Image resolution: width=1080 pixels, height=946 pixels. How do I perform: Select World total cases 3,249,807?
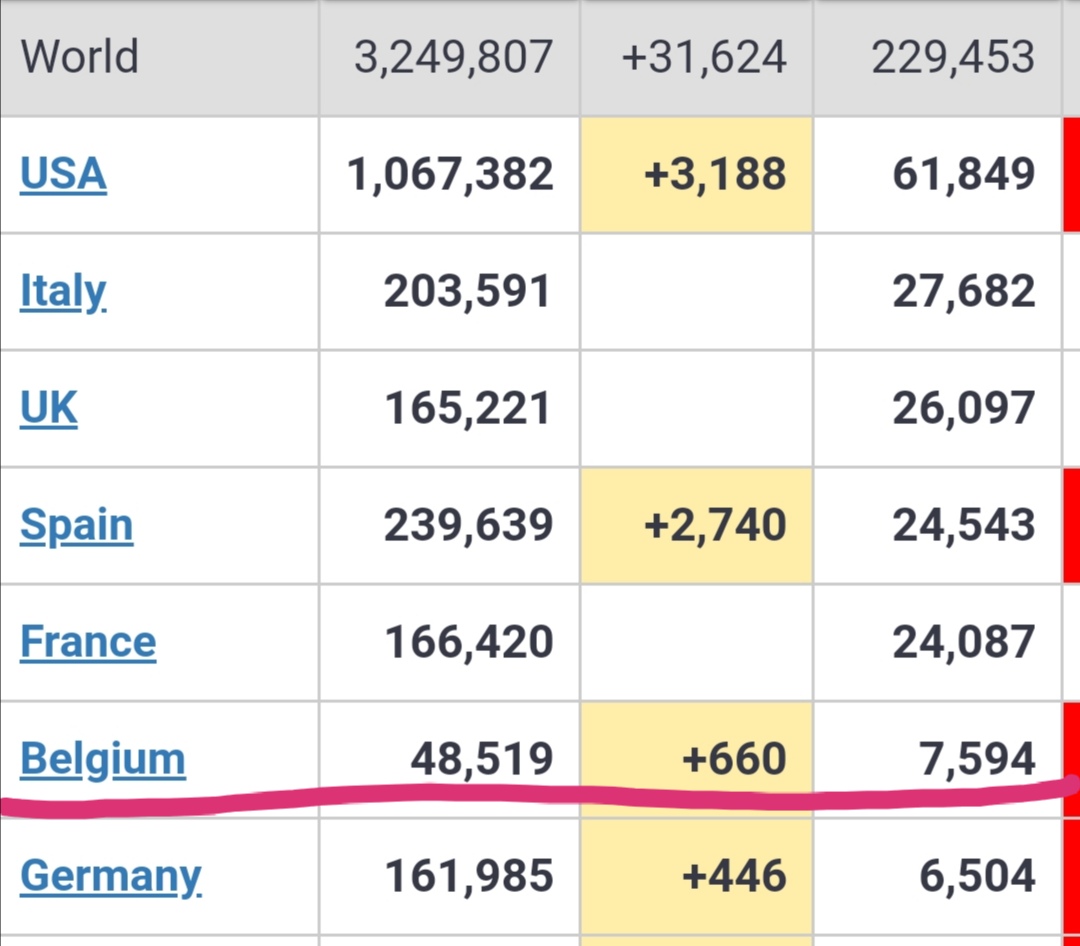(453, 57)
